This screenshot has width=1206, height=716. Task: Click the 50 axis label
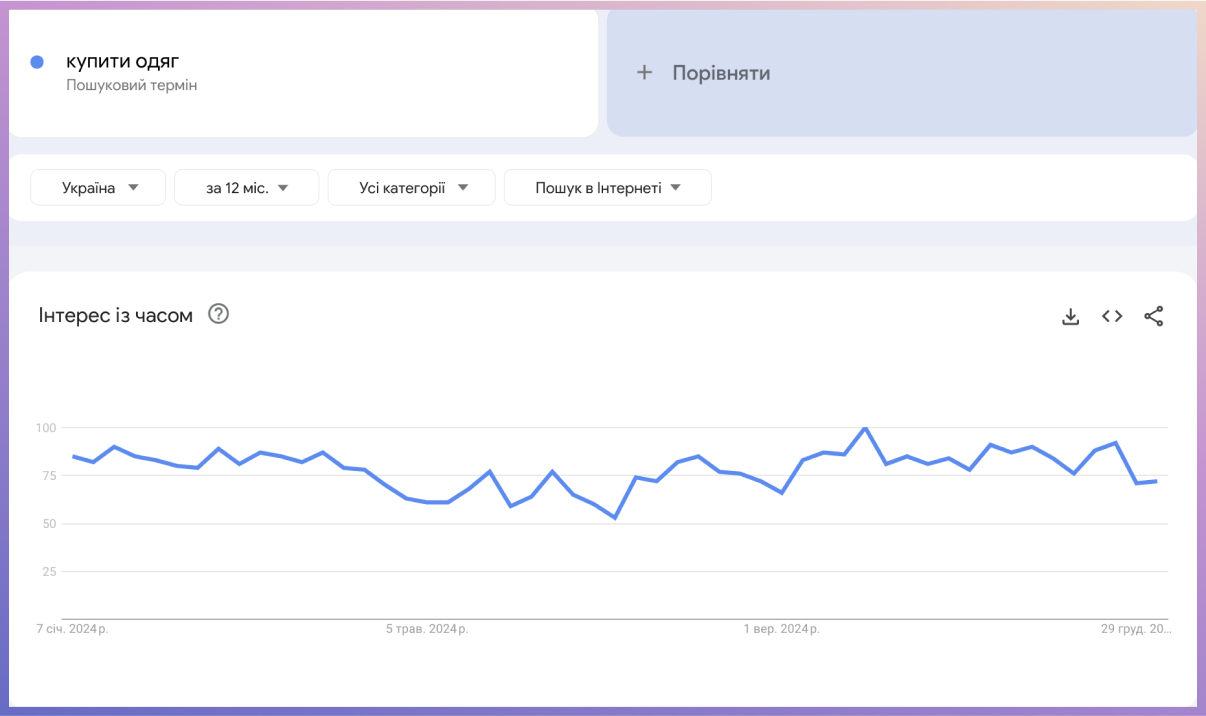49,524
